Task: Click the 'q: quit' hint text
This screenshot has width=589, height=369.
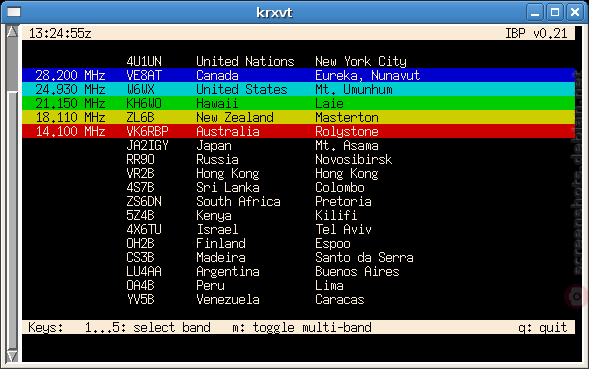Action: pyautogui.click(x=542, y=327)
